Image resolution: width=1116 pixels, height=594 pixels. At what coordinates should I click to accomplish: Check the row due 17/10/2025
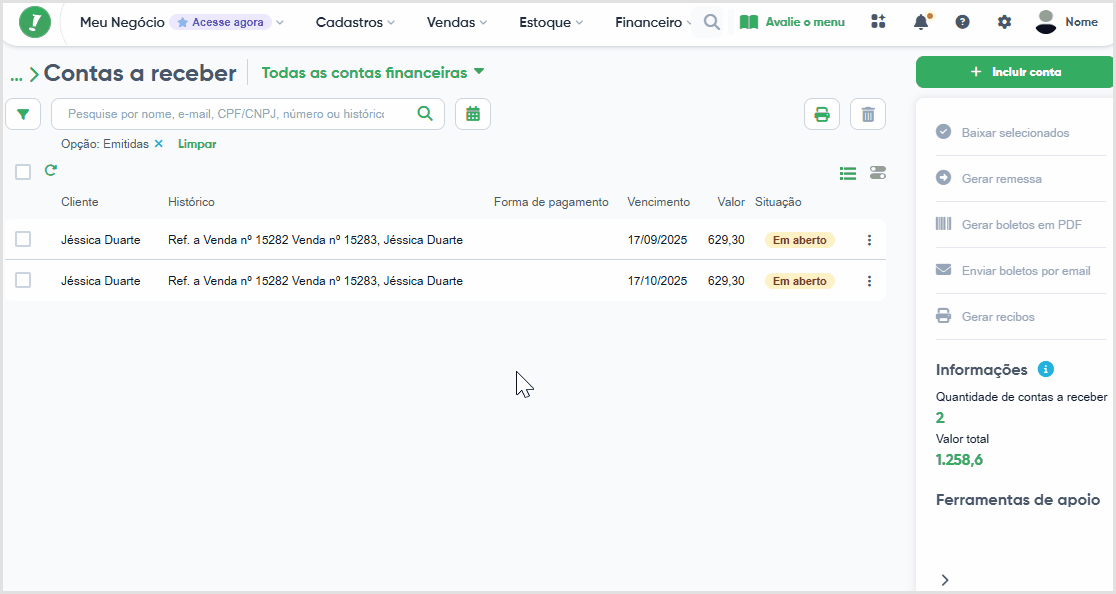coord(23,280)
